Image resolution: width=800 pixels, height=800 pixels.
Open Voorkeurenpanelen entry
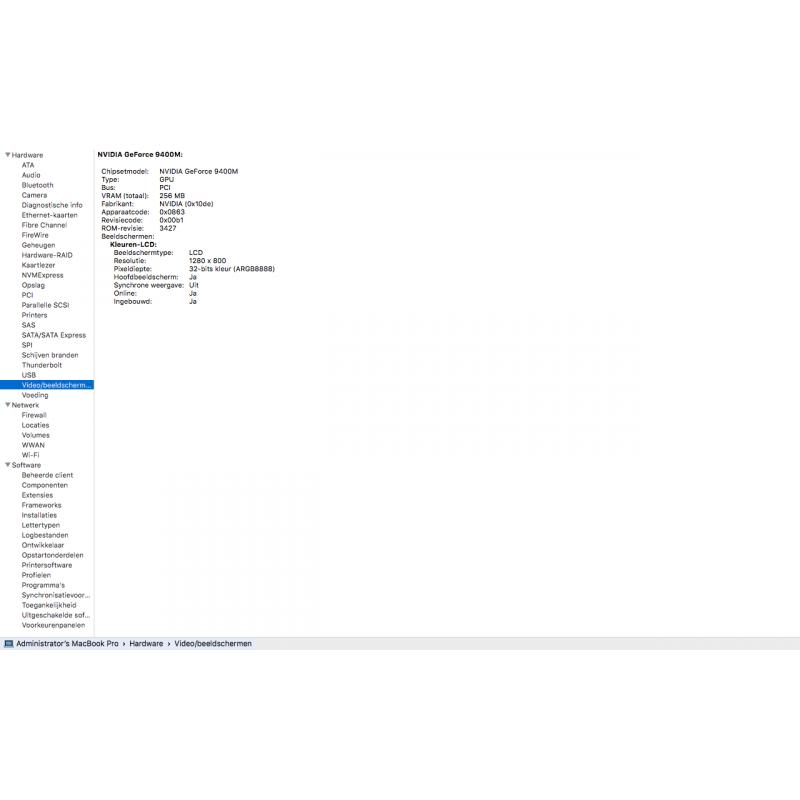point(54,625)
